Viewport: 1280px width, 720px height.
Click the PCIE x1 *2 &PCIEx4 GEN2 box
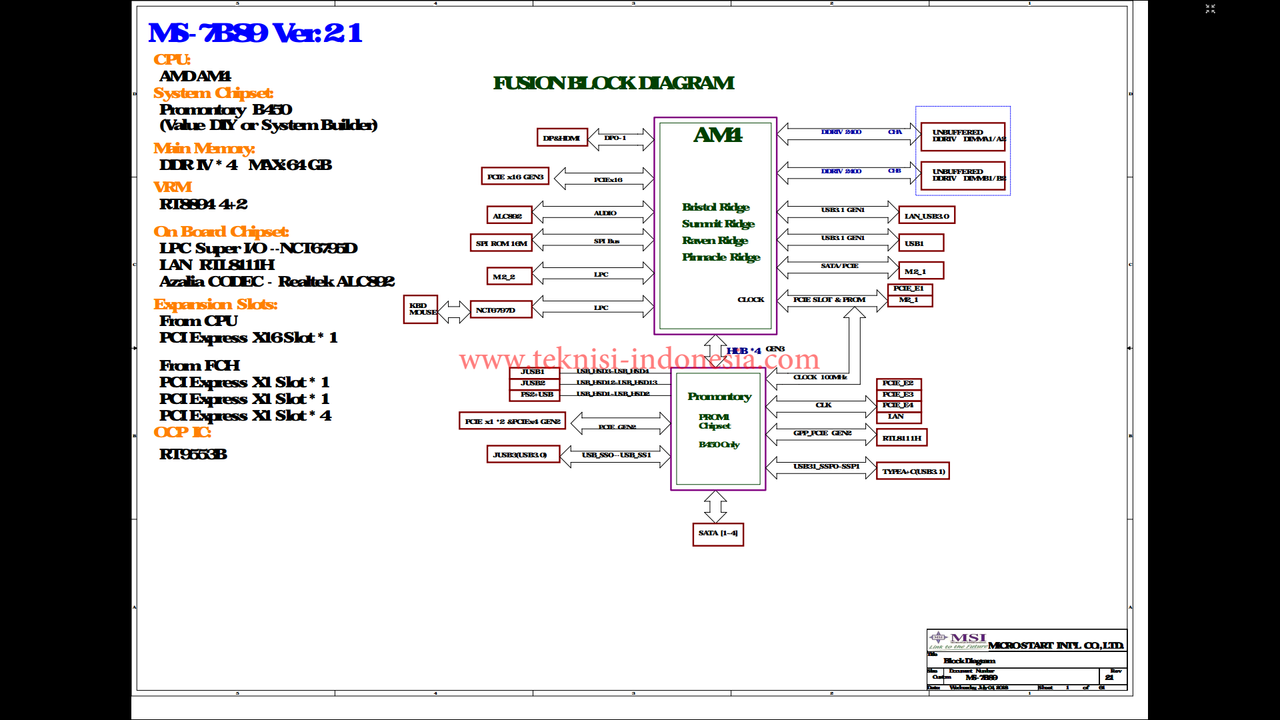coord(514,421)
